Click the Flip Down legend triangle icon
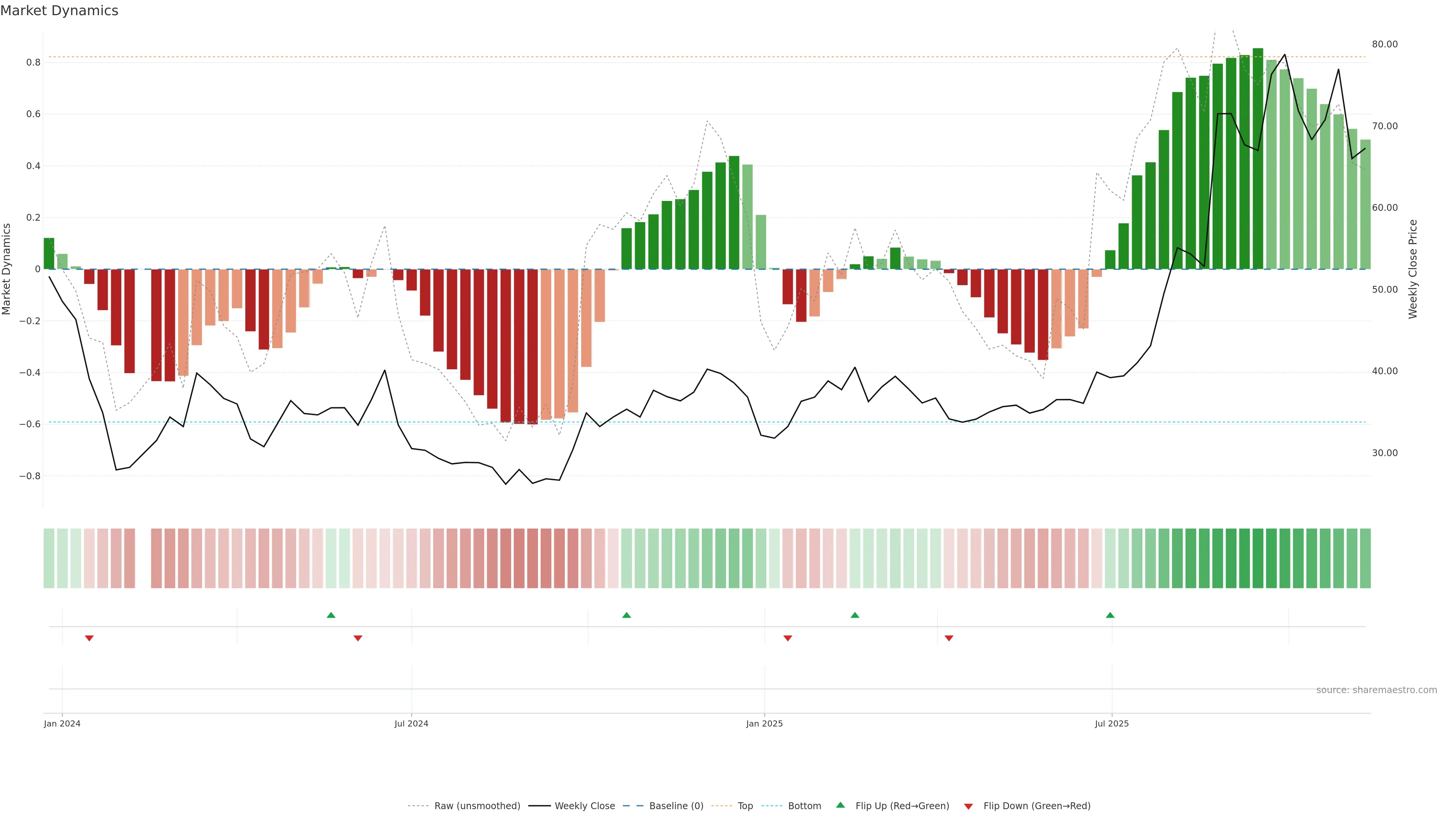The image size is (1456, 819). tap(968, 806)
